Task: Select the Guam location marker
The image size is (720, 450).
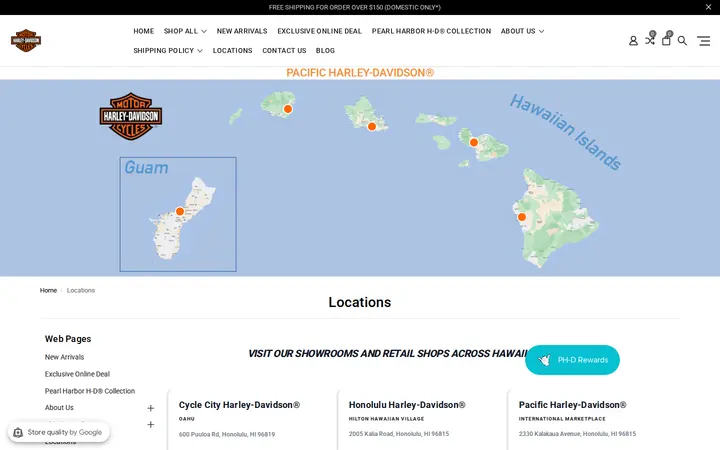Action: (180, 211)
